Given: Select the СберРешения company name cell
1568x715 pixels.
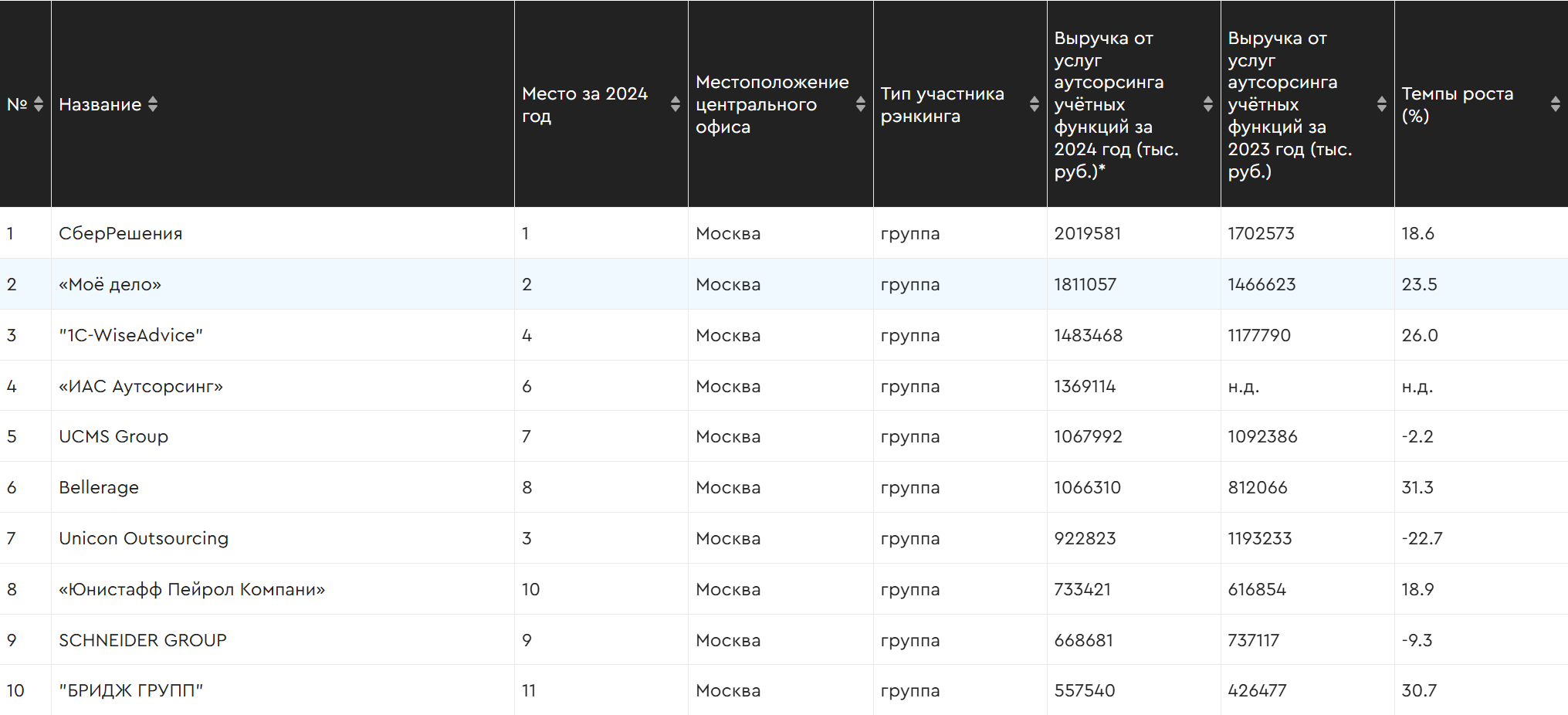Looking at the screenshot, I should (x=120, y=233).
